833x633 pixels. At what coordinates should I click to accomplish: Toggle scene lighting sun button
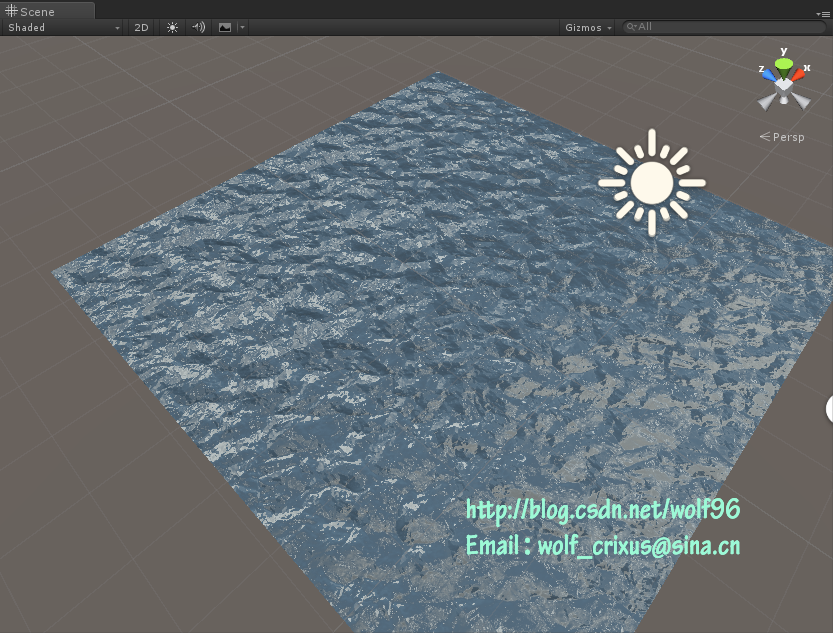coord(172,27)
